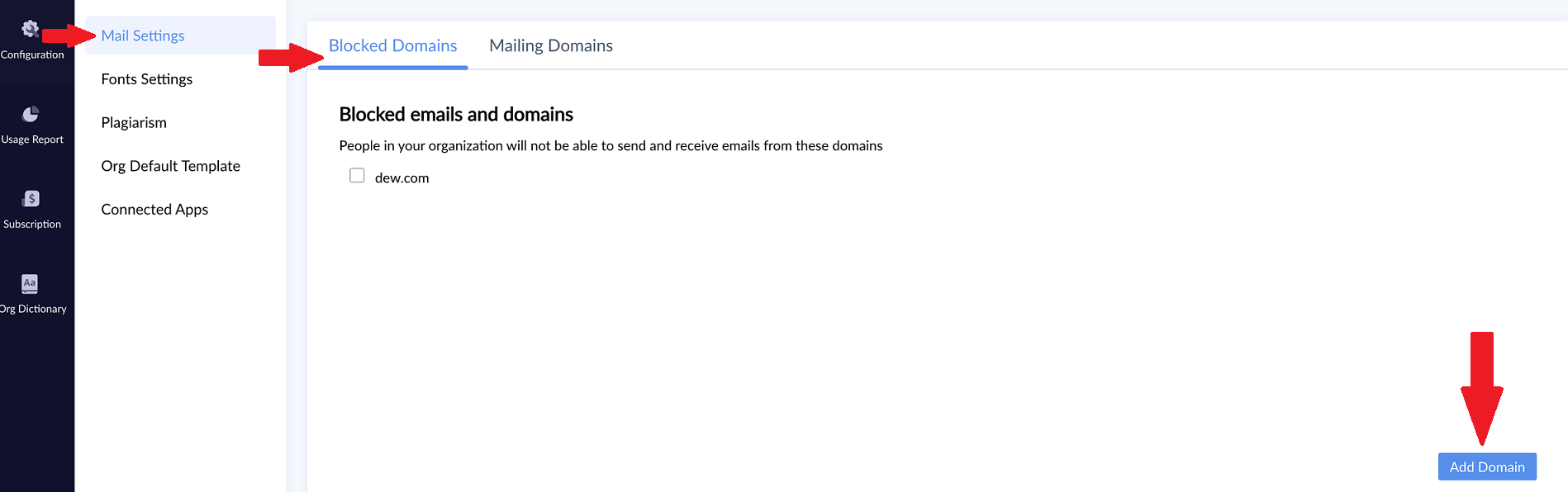The width and height of the screenshot is (1568, 492).
Task: Open the Usage Report pie chart icon
Action: coord(31,114)
